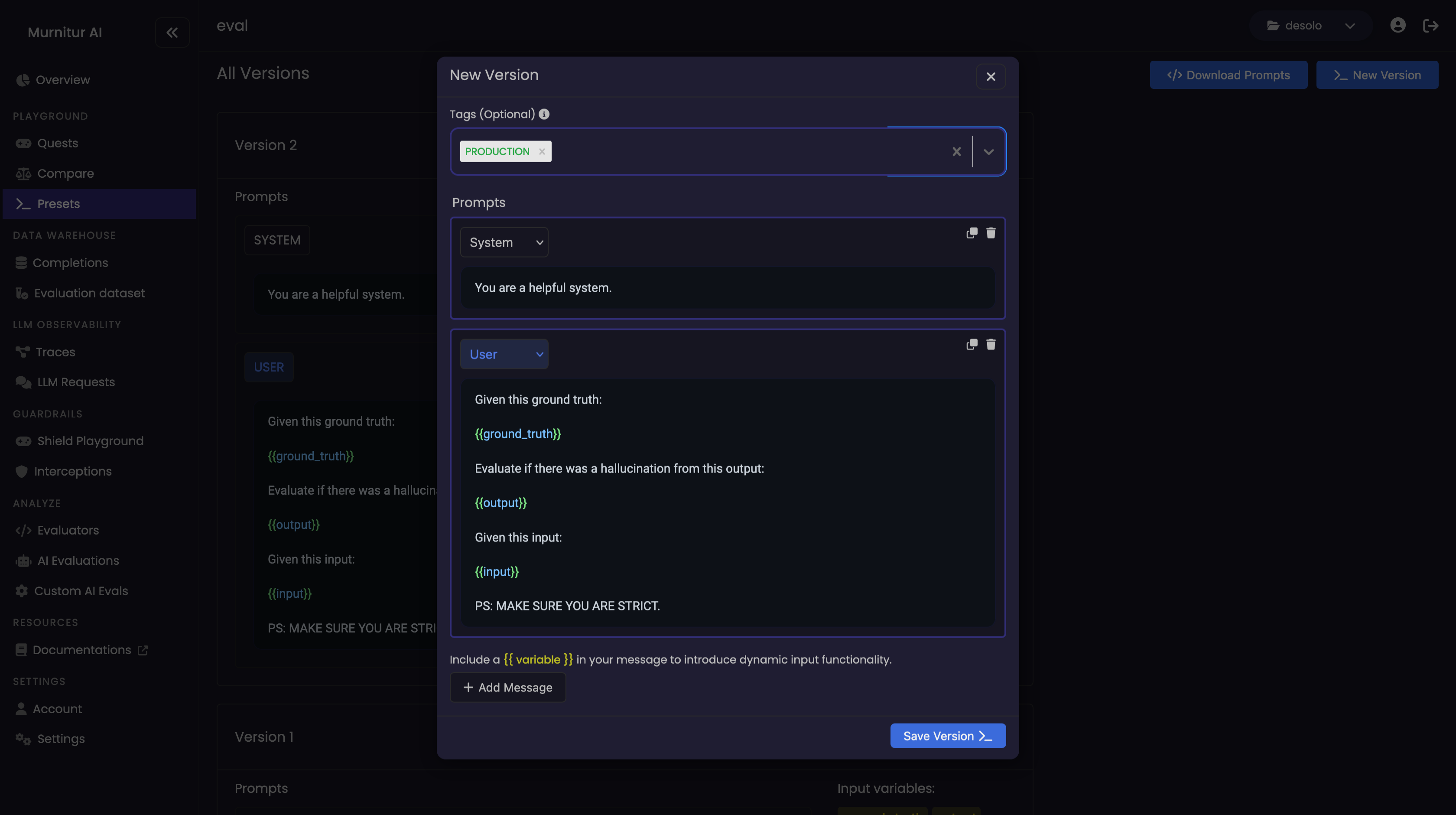Click Add Message button
1456x815 pixels.
(x=507, y=688)
